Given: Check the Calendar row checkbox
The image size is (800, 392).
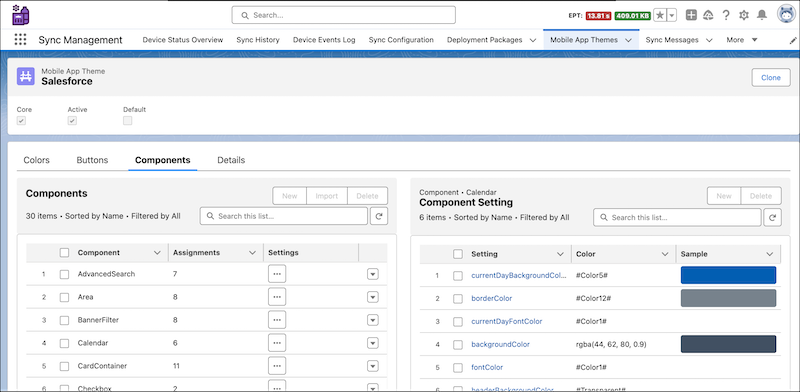Looking at the screenshot, I should pyautogui.click(x=64, y=344).
